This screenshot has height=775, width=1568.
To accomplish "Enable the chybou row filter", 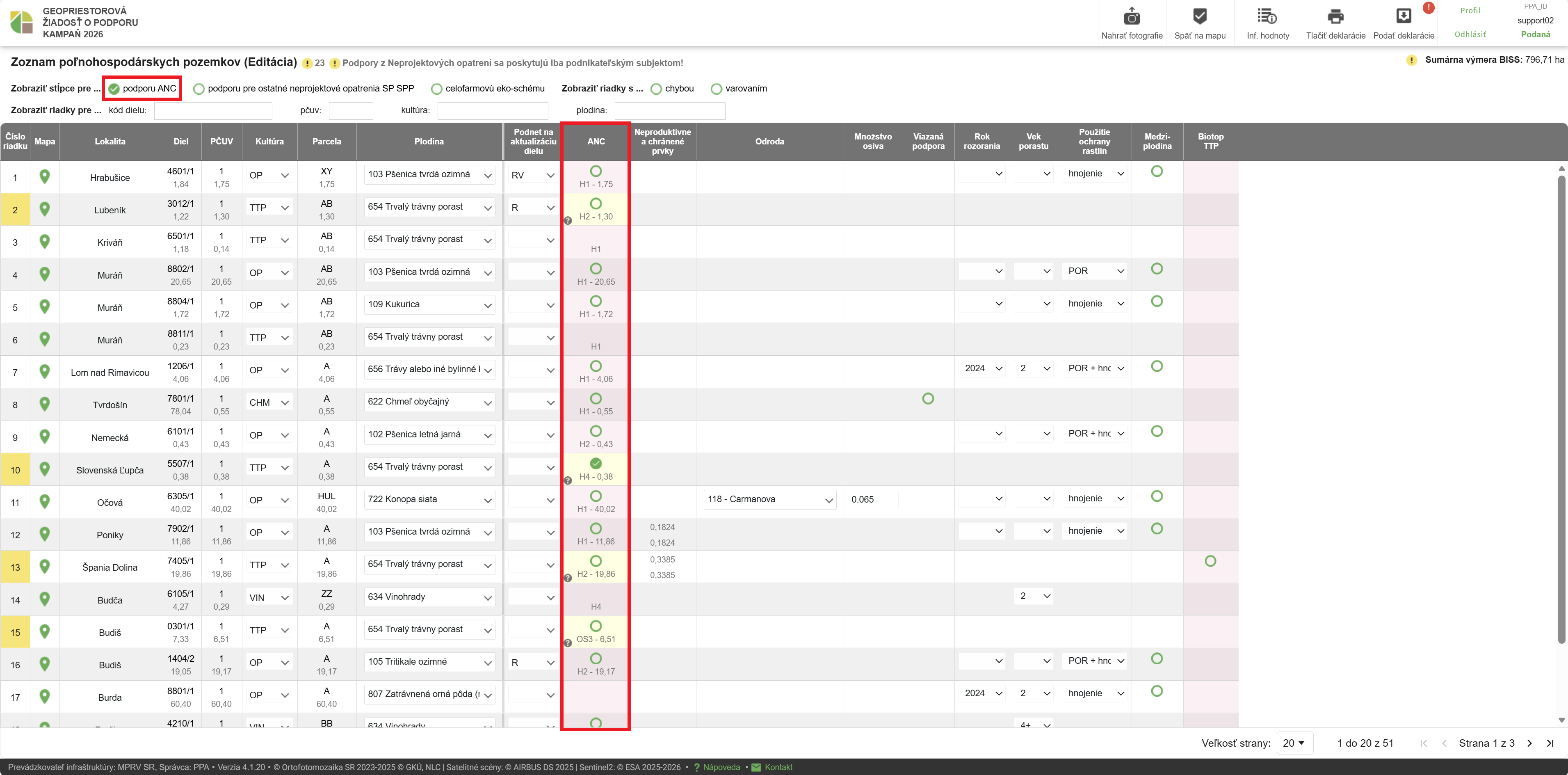I will coord(656,89).
